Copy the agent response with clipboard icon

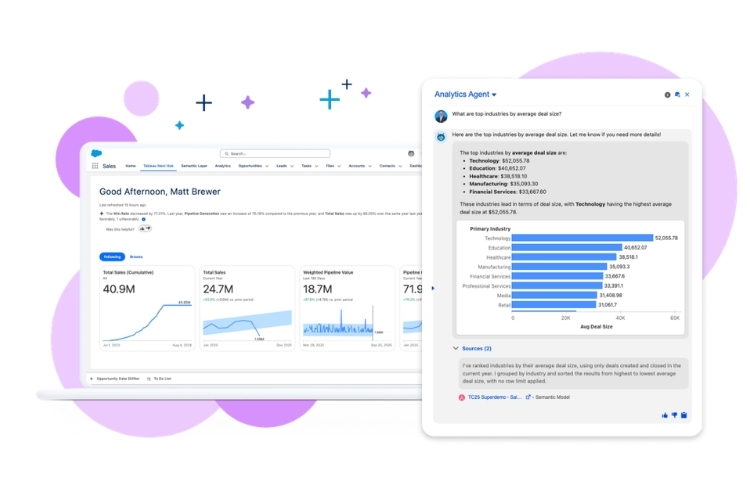click(x=685, y=415)
